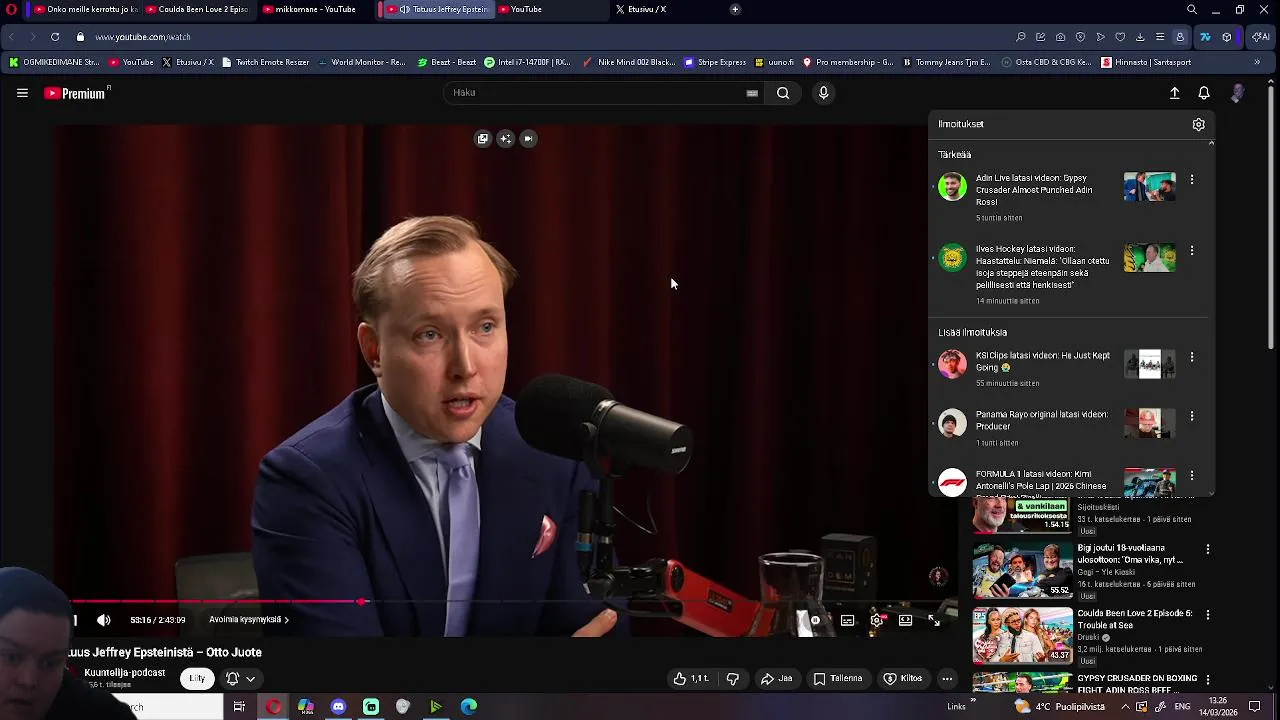Switch to Etusivu / X browser tab
Viewport: 1280px width, 720px height.
[662, 9]
